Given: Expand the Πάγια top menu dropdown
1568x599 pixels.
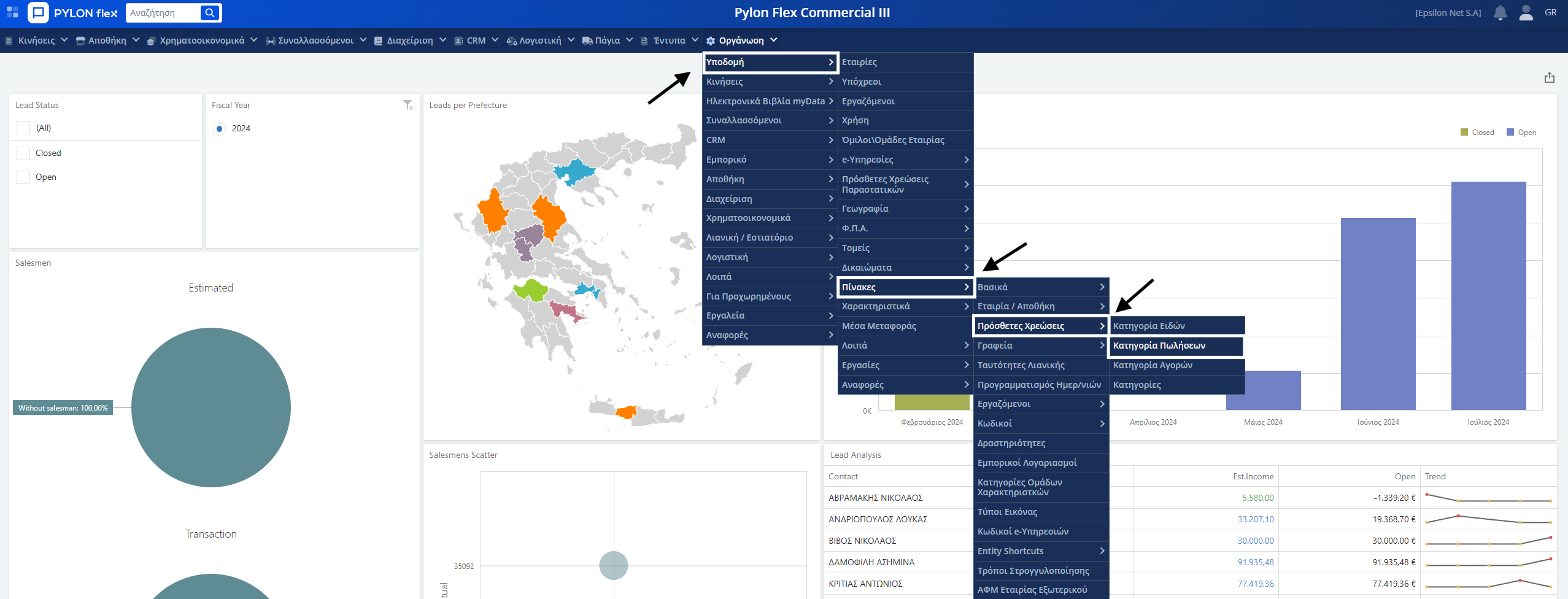Looking at the screenshot, I should pos(629,40).
